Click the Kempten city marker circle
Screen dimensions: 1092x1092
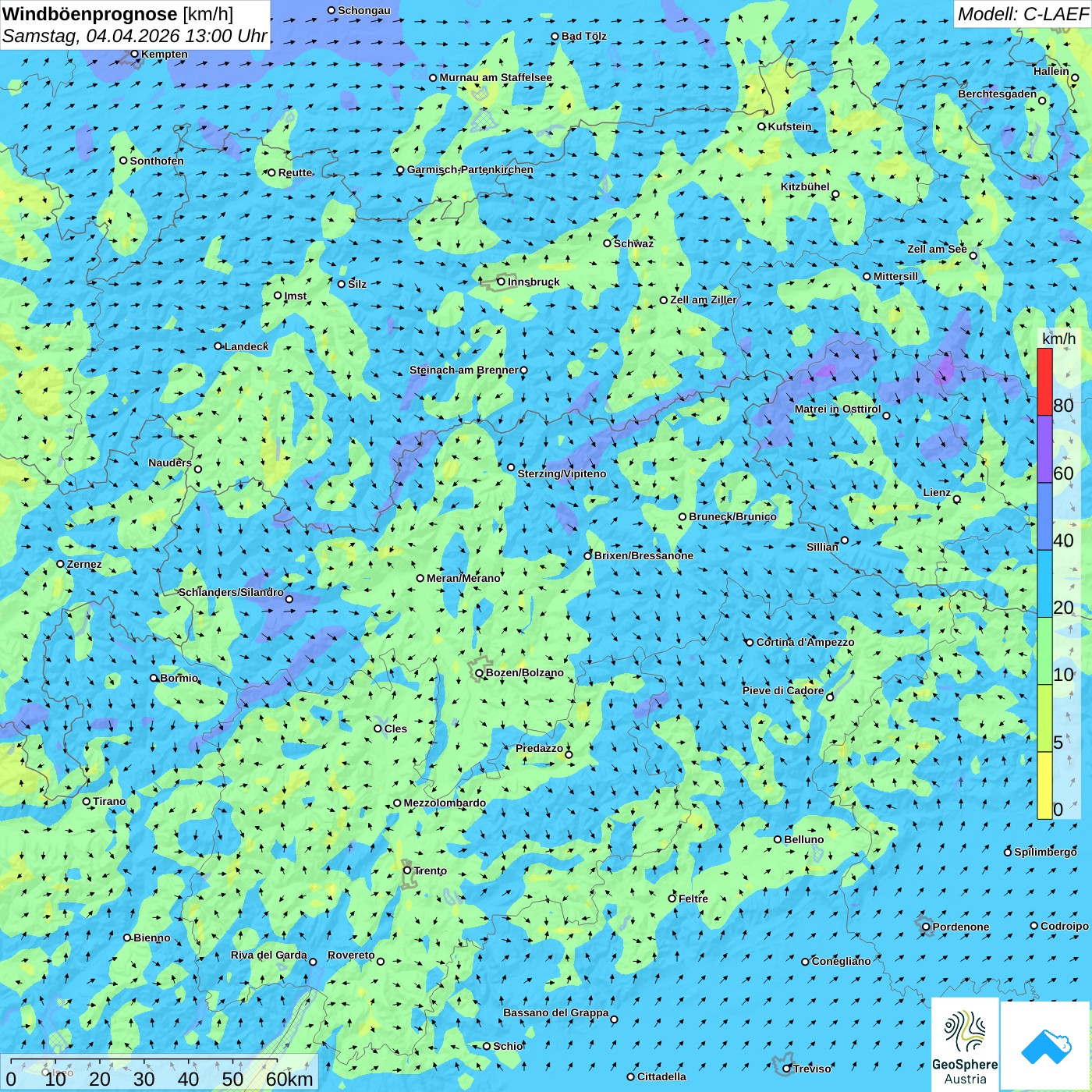pyautogui.click(x=135, y=54)
